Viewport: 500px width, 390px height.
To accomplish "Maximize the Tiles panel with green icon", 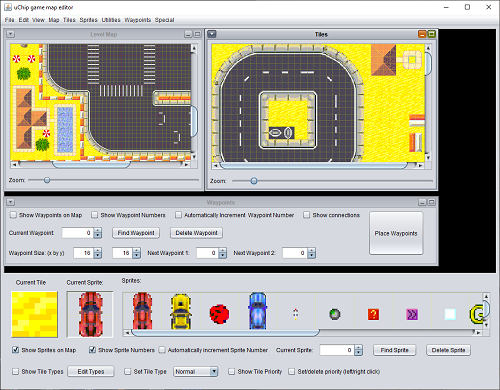I will pos(432,34).
